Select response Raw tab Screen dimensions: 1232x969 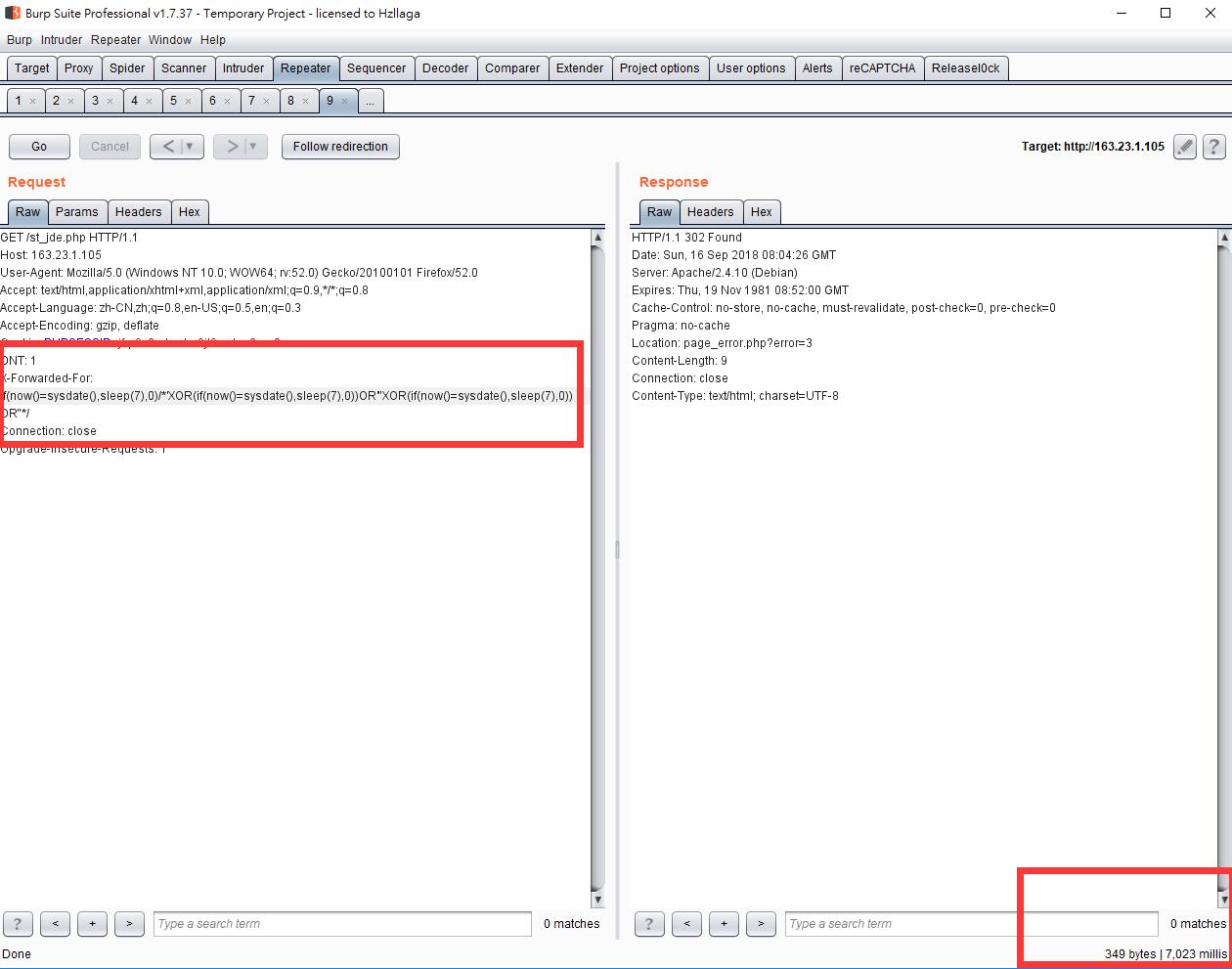click(660, 212)
